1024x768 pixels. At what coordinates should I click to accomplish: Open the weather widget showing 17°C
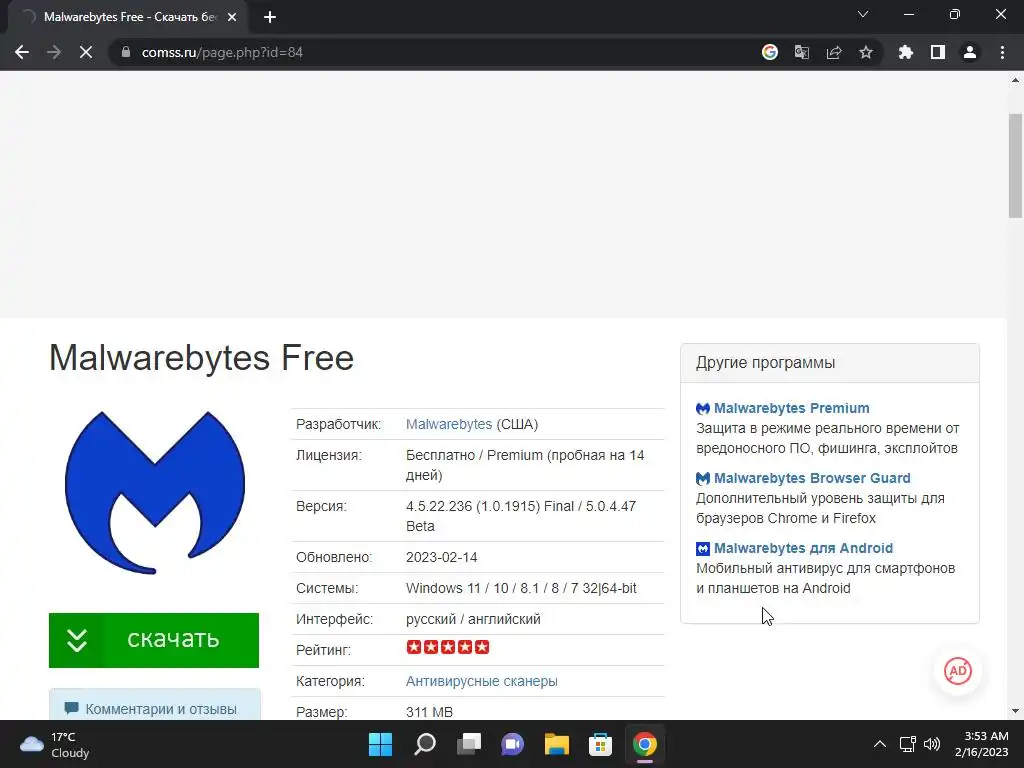point(55,744)
